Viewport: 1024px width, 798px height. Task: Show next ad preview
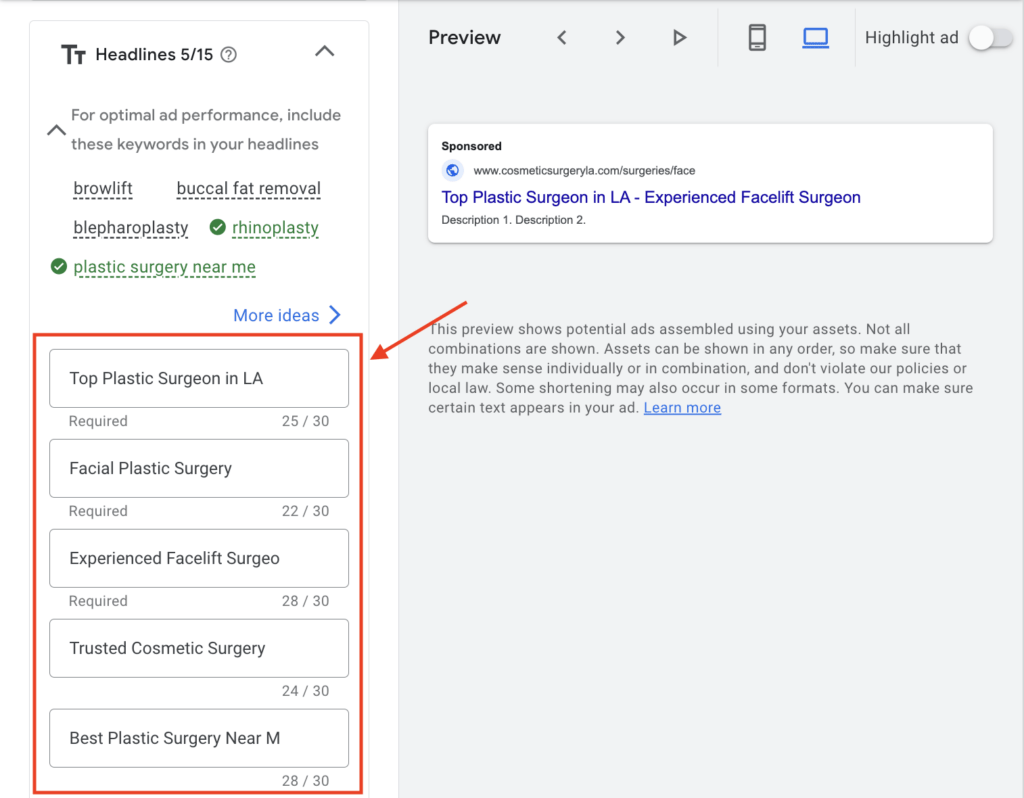(x=620, y=38)
